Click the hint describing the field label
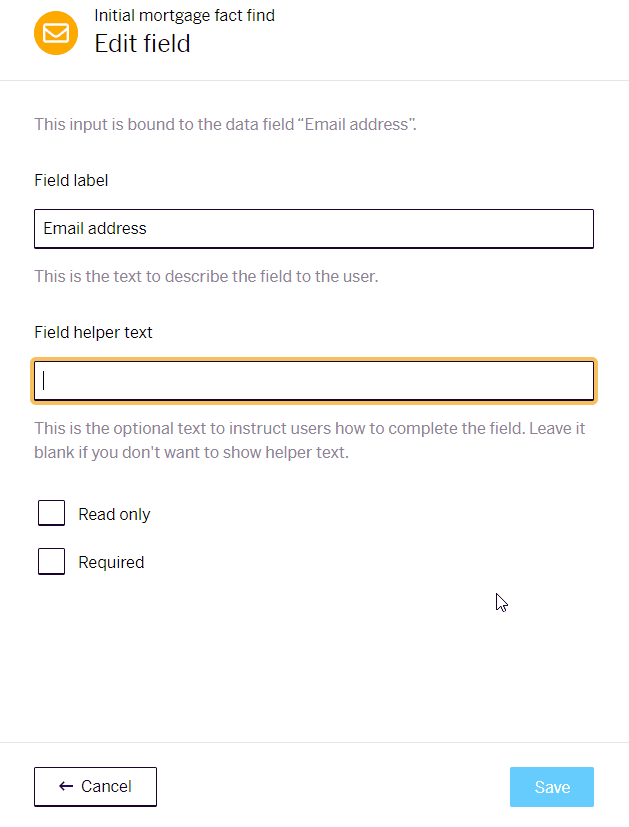The image size is (629, 827). tap(206, 276)
